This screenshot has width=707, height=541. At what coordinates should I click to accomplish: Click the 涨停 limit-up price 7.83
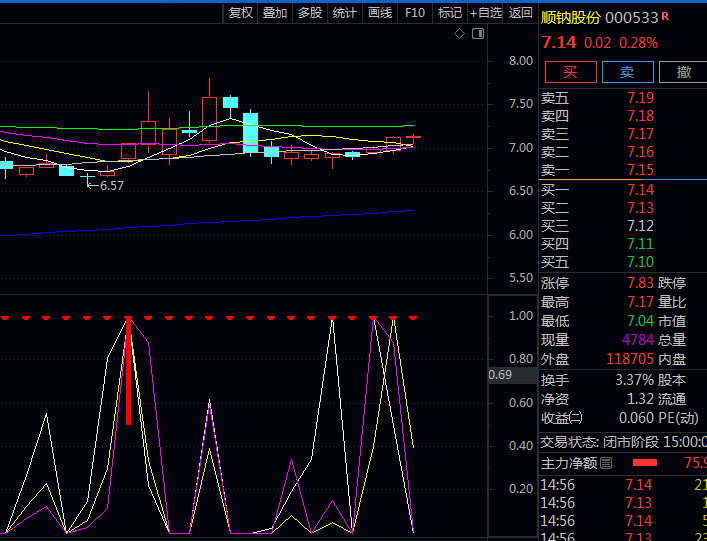pyautogui.click(x=641, y=283)
